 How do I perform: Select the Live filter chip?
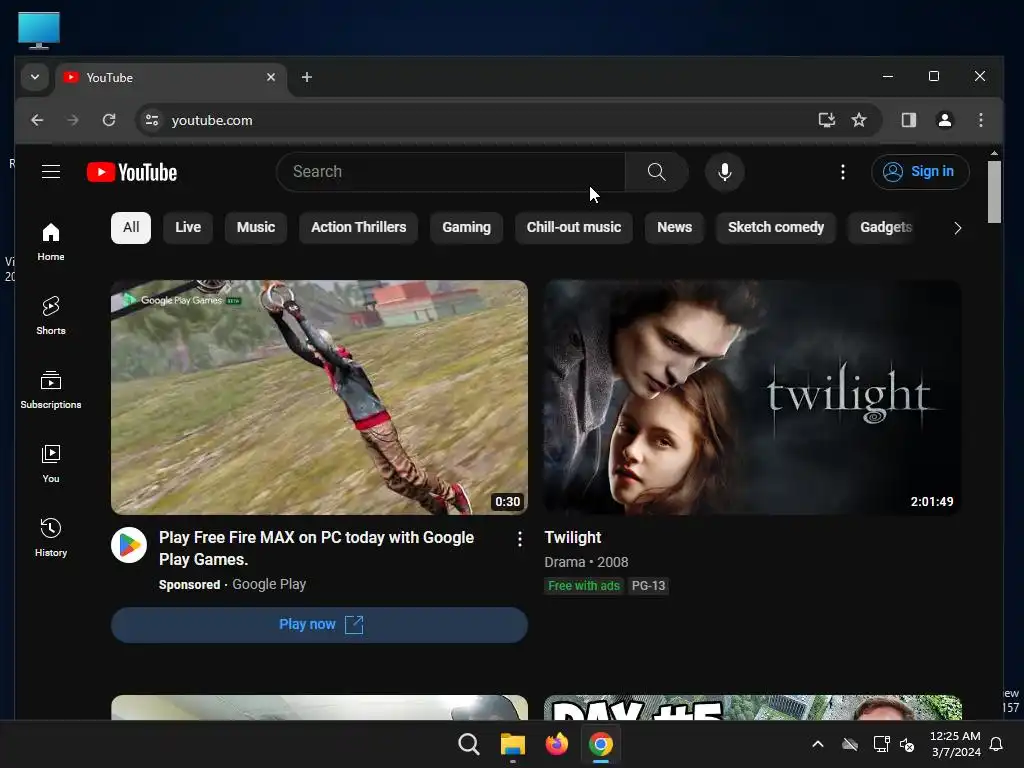click(x=188, y=228)
